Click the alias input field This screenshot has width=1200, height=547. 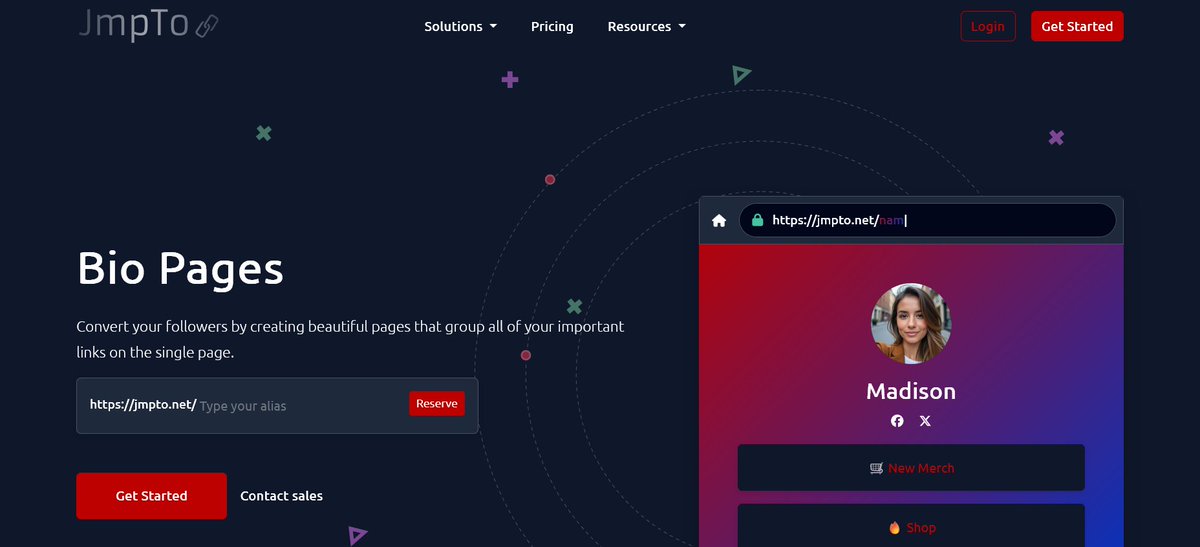tap(300, 406)
